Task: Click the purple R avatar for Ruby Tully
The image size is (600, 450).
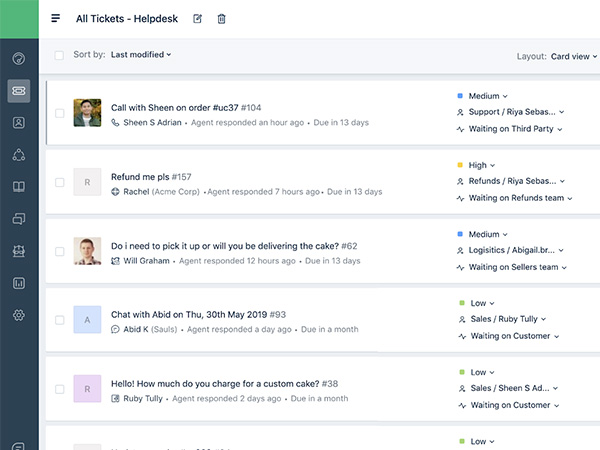Action: (x=87, y=389)
